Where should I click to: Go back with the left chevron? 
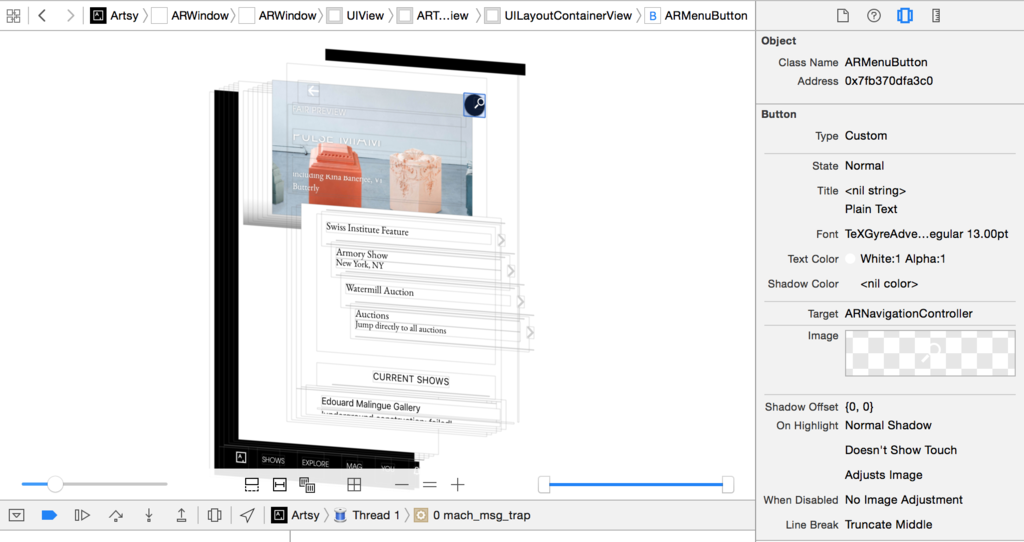pos(42,16)
